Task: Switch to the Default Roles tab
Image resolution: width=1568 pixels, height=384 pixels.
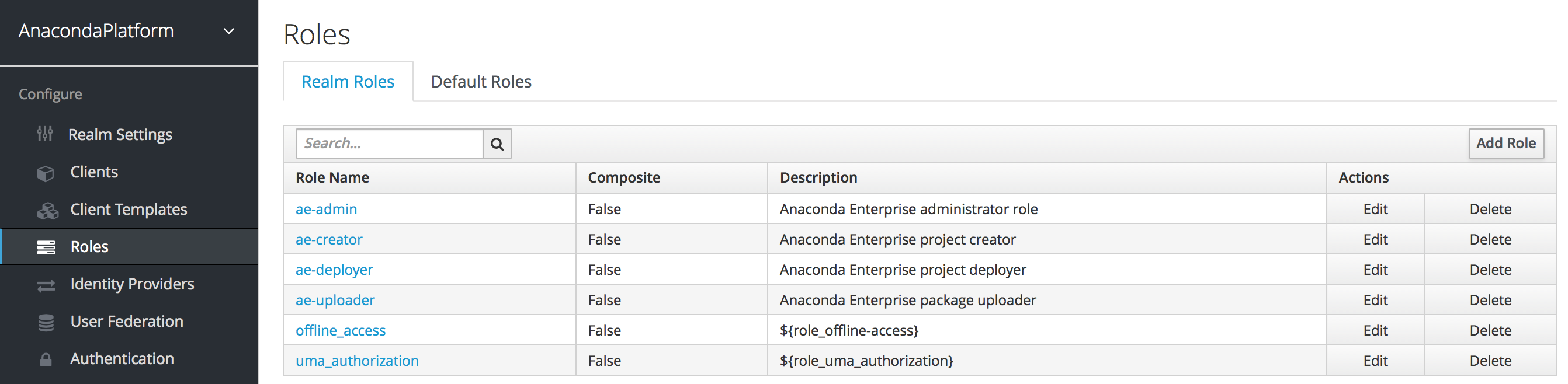Action: pos(481,82)
